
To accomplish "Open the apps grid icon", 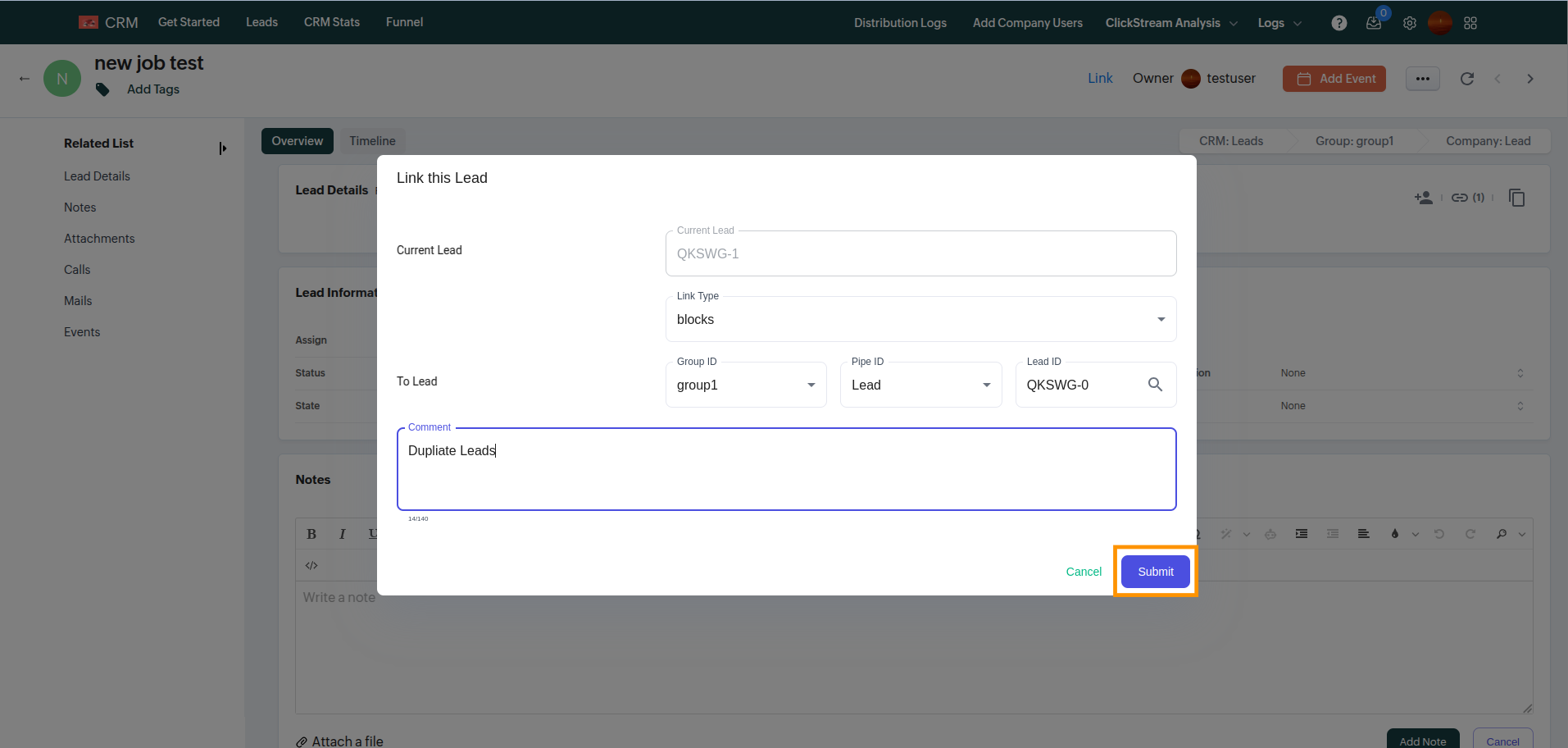I will tap(1470, 23).
